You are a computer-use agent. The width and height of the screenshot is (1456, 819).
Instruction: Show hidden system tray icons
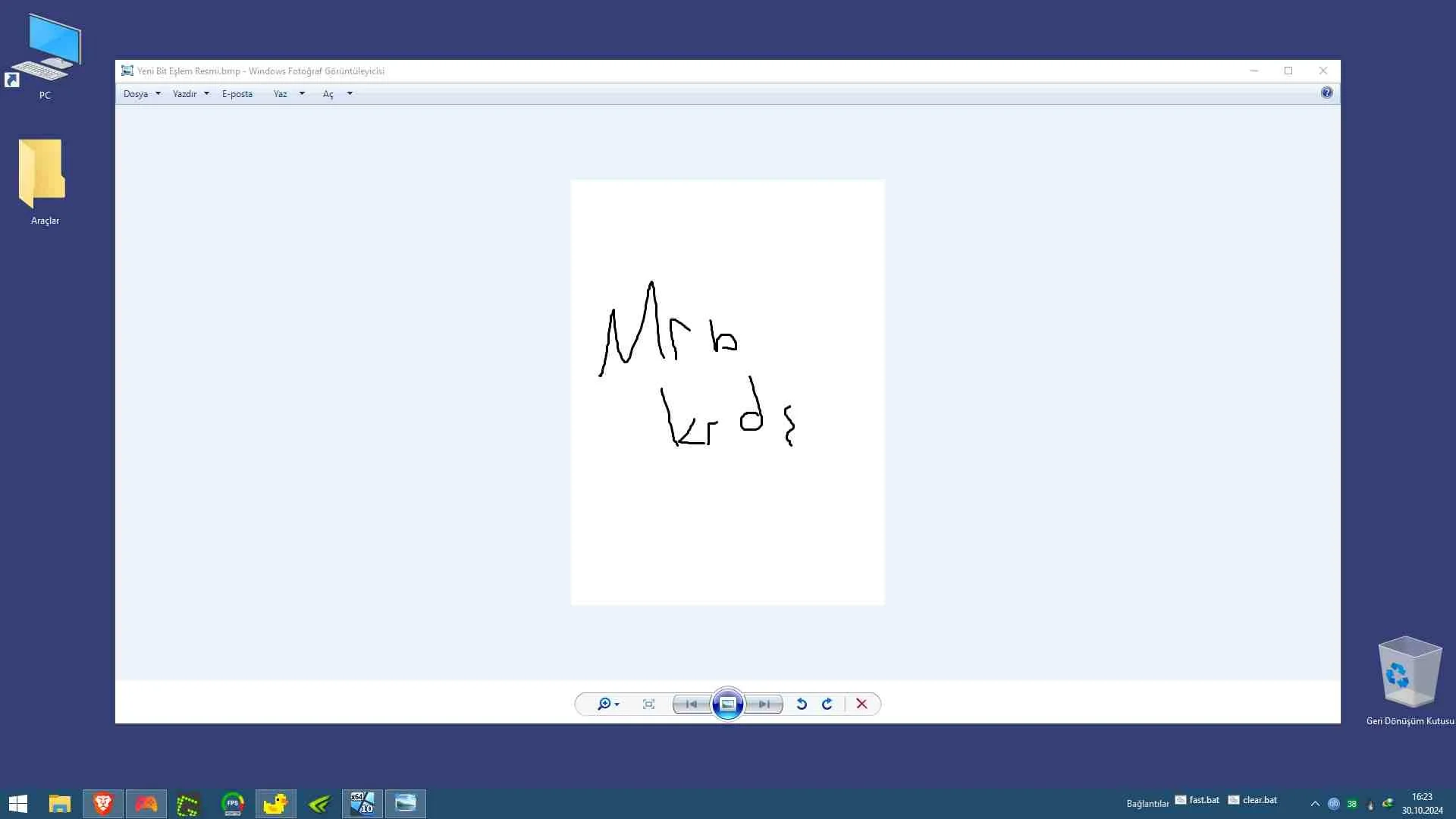[1315, 804]
